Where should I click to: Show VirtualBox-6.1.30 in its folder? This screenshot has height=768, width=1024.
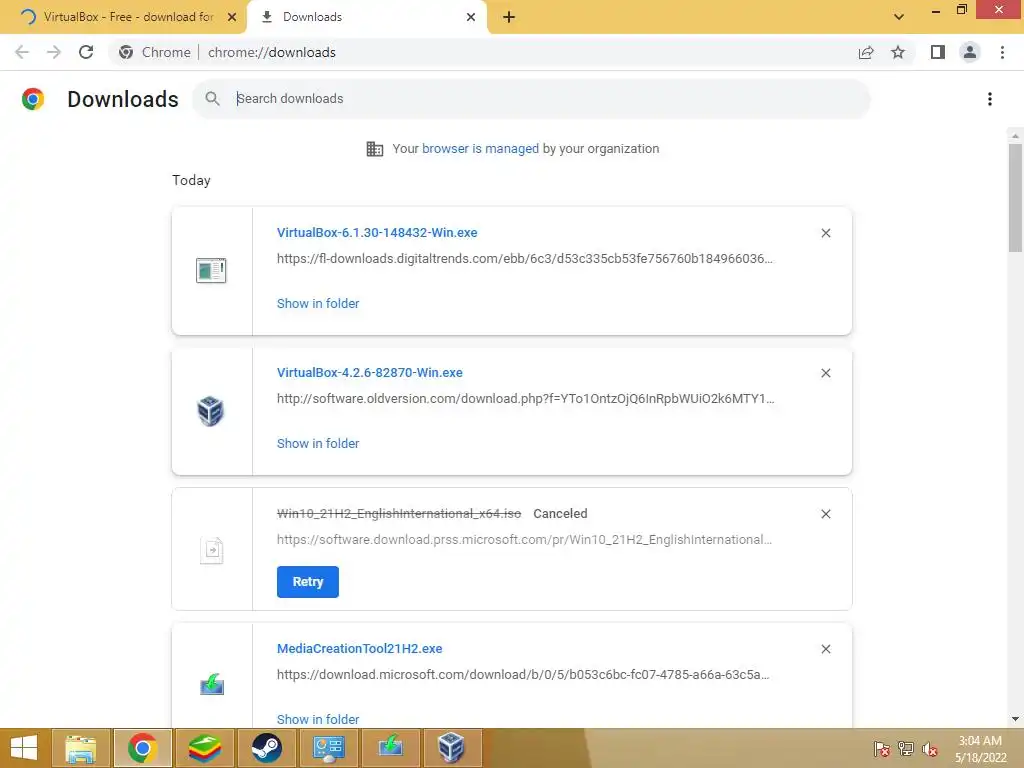pyautogui.click(x=318, y=304)
